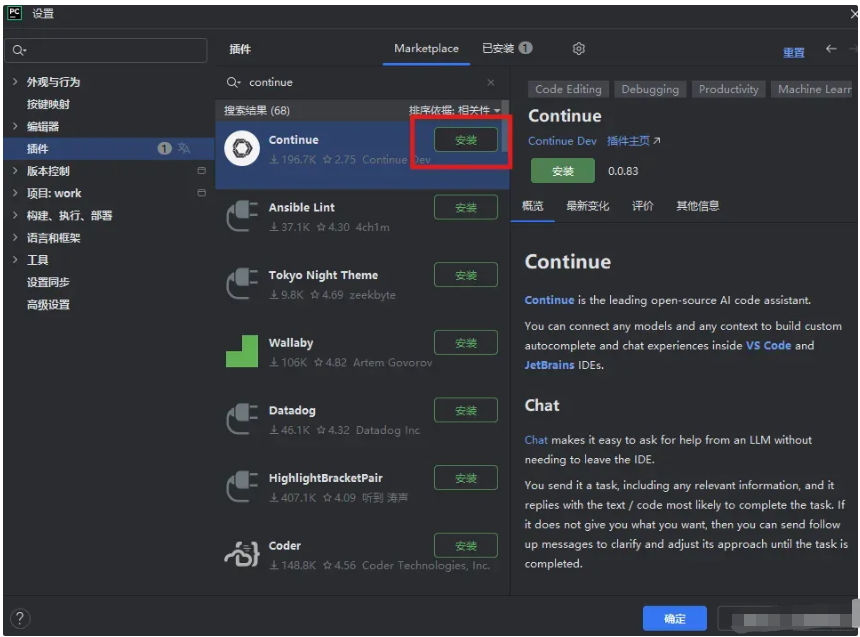This screenshot has width=860, height=637.
Task: Follow the Chat link in description
Action: 536,440
